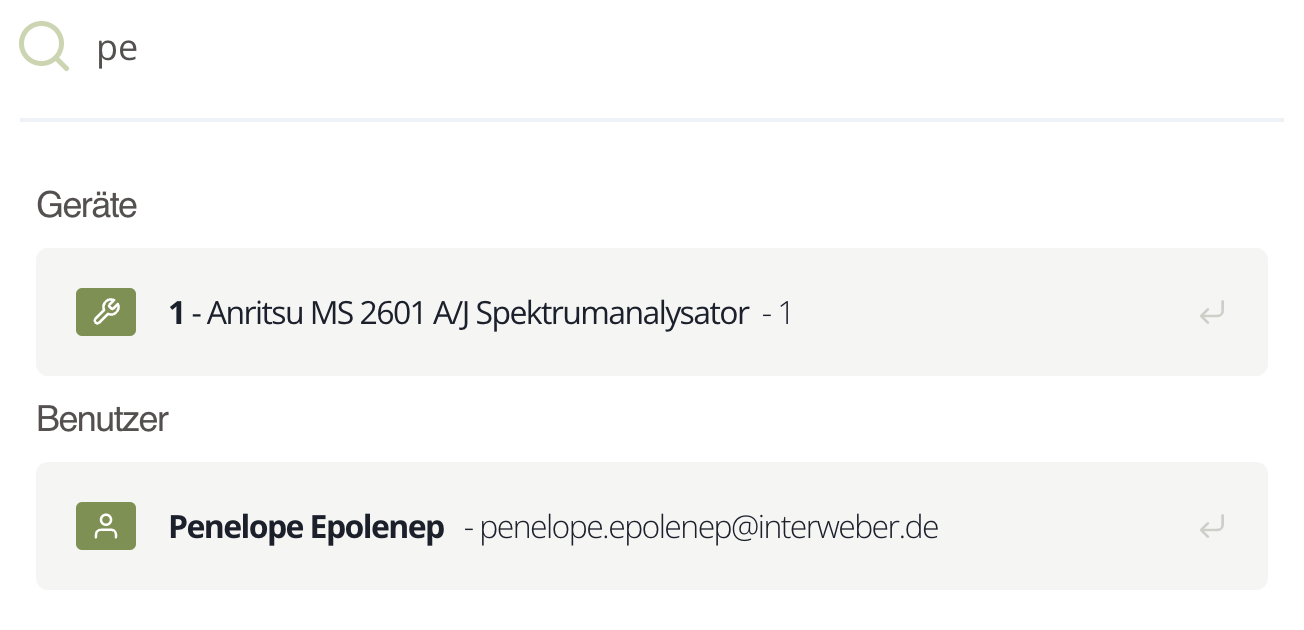
Task: Click the enter arrow on the Penelope row
Action: 1212,526
